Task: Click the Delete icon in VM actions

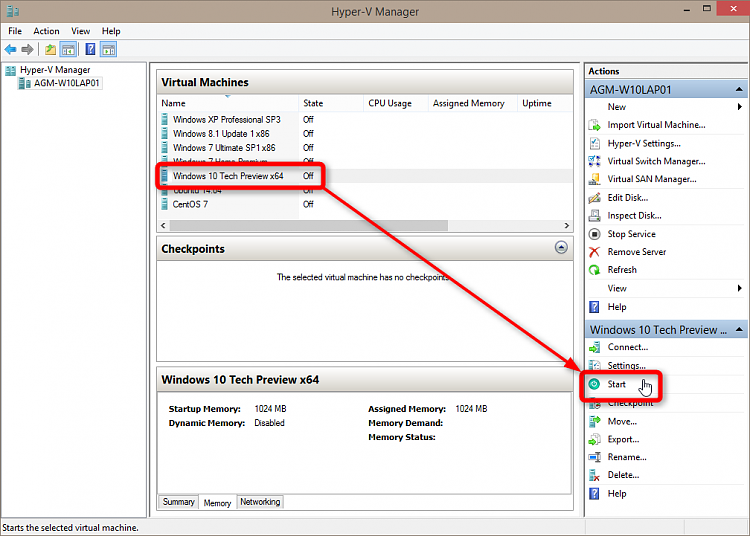Action: click(x=595, y=475)
